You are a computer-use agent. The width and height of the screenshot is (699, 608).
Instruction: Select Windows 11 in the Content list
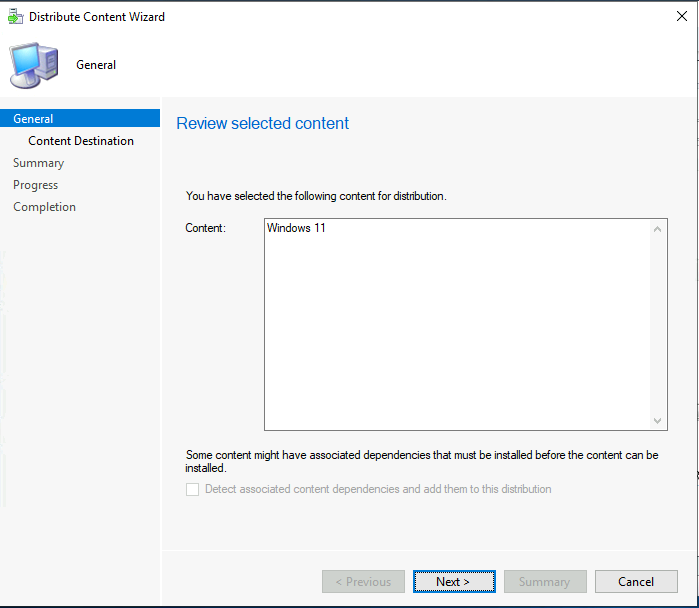296,228
